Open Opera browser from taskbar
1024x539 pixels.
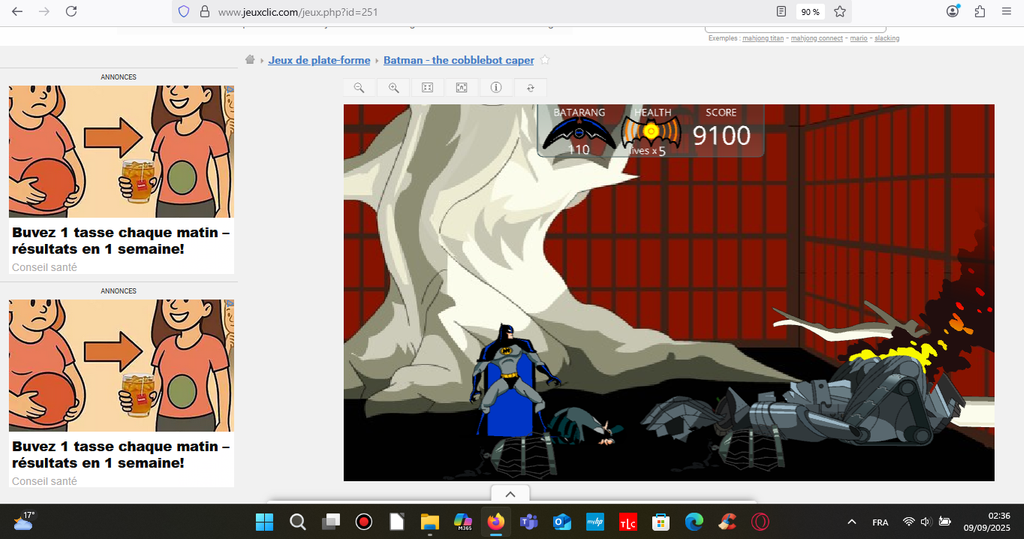pyautogui.click(x=760, y=522)
